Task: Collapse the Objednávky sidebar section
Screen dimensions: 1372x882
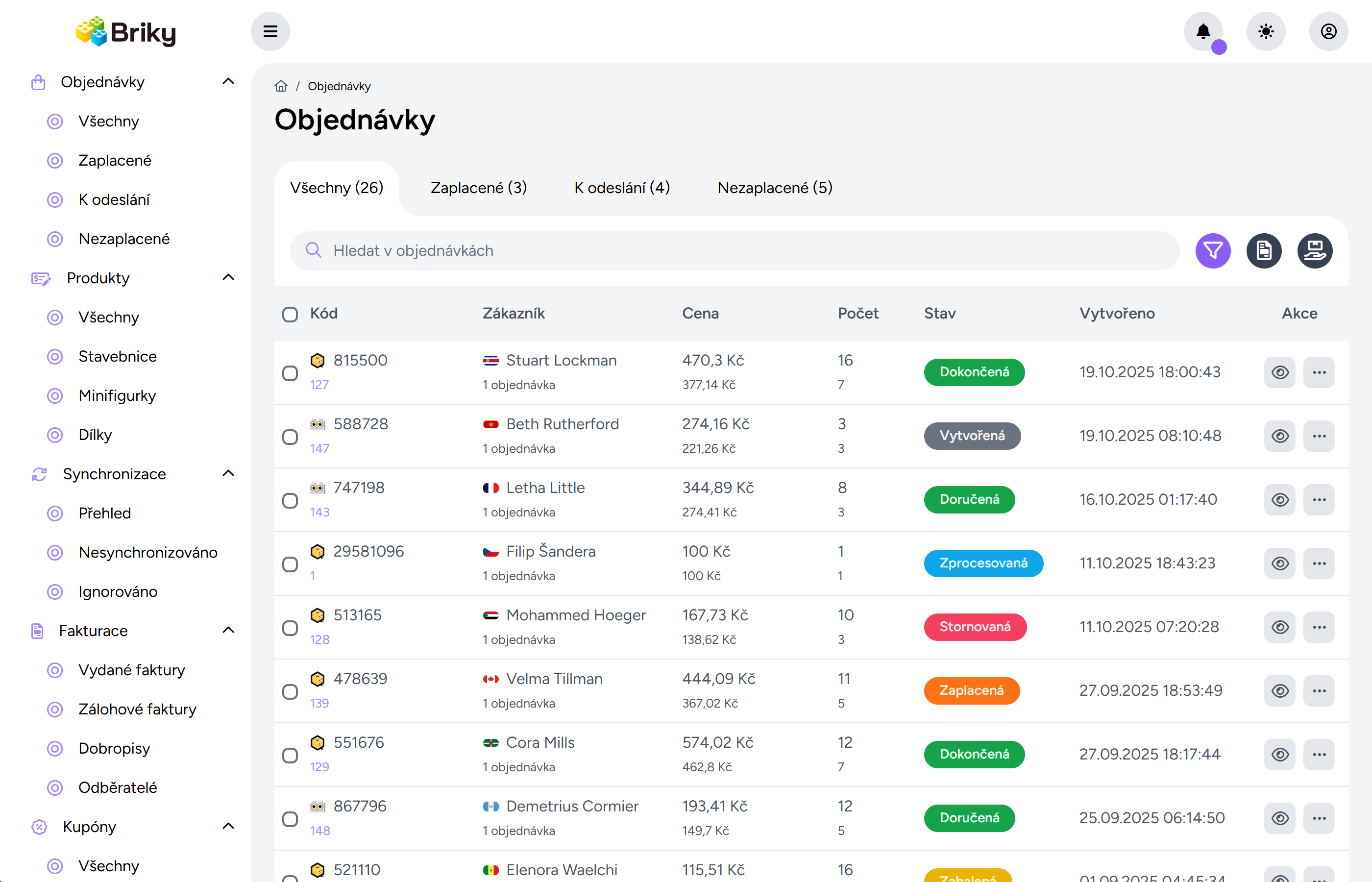Action: 228,82
